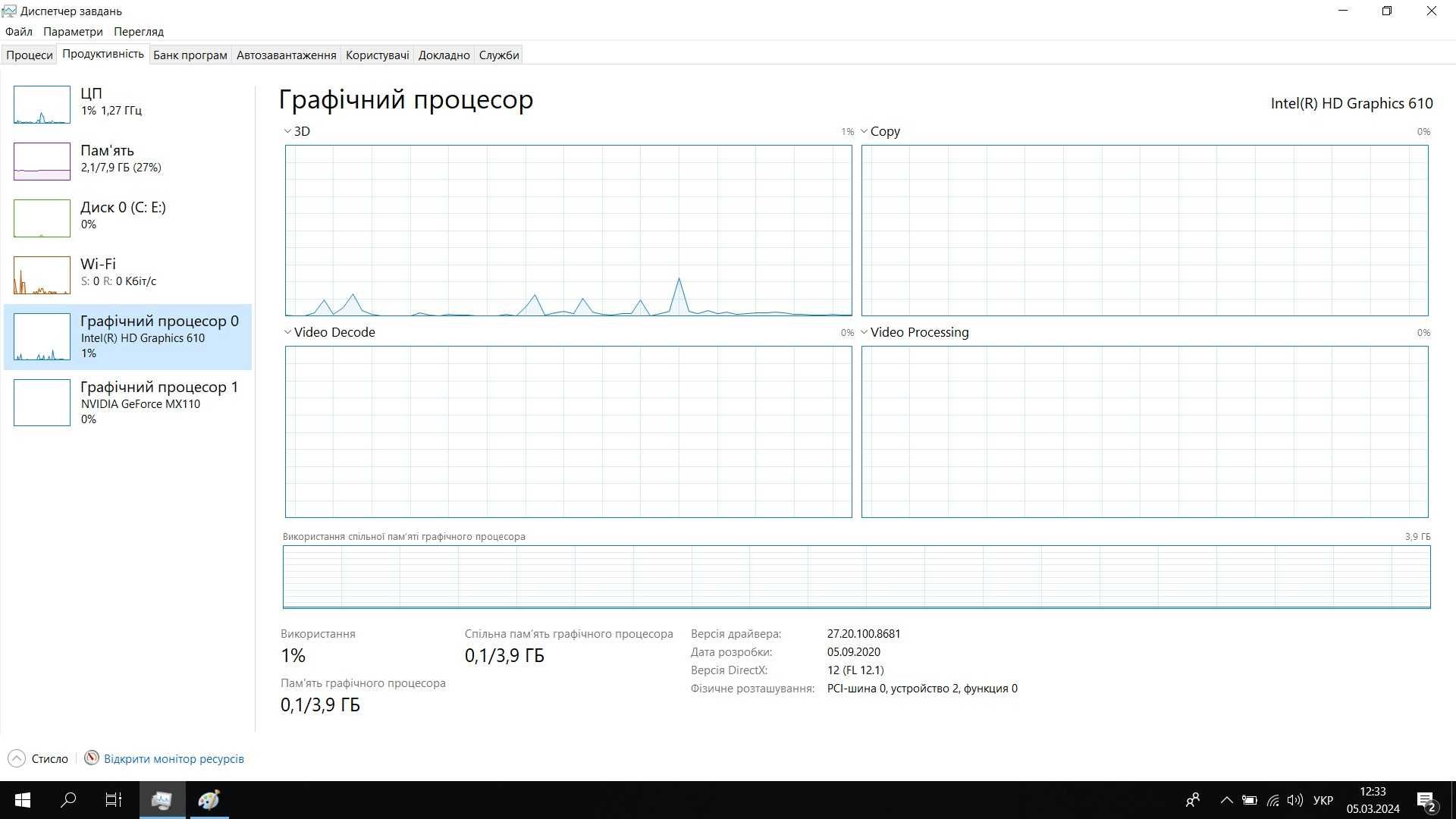Open the Докладно tab

[444, 55]
